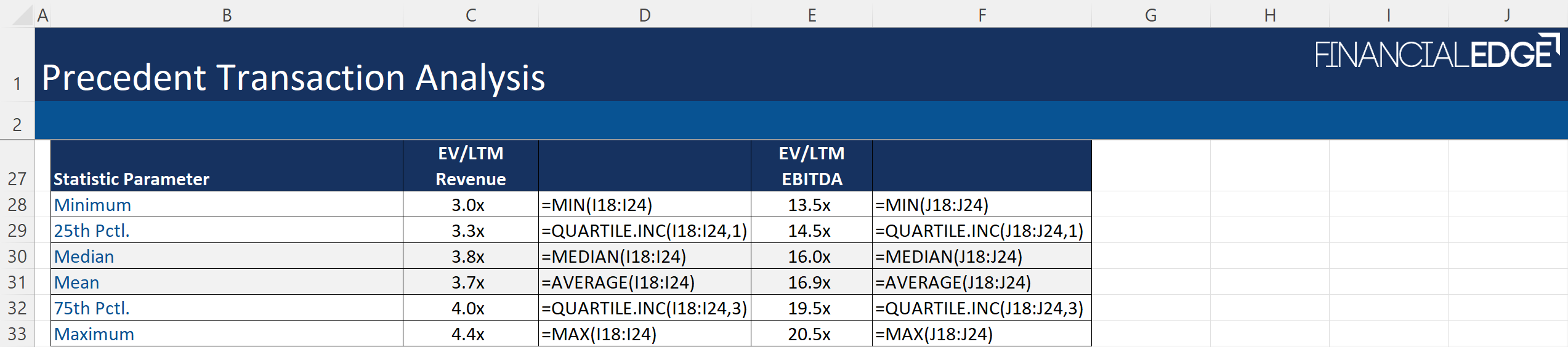1568x347 pixels.
Task: Select column H header
Action: point(1269,15)
